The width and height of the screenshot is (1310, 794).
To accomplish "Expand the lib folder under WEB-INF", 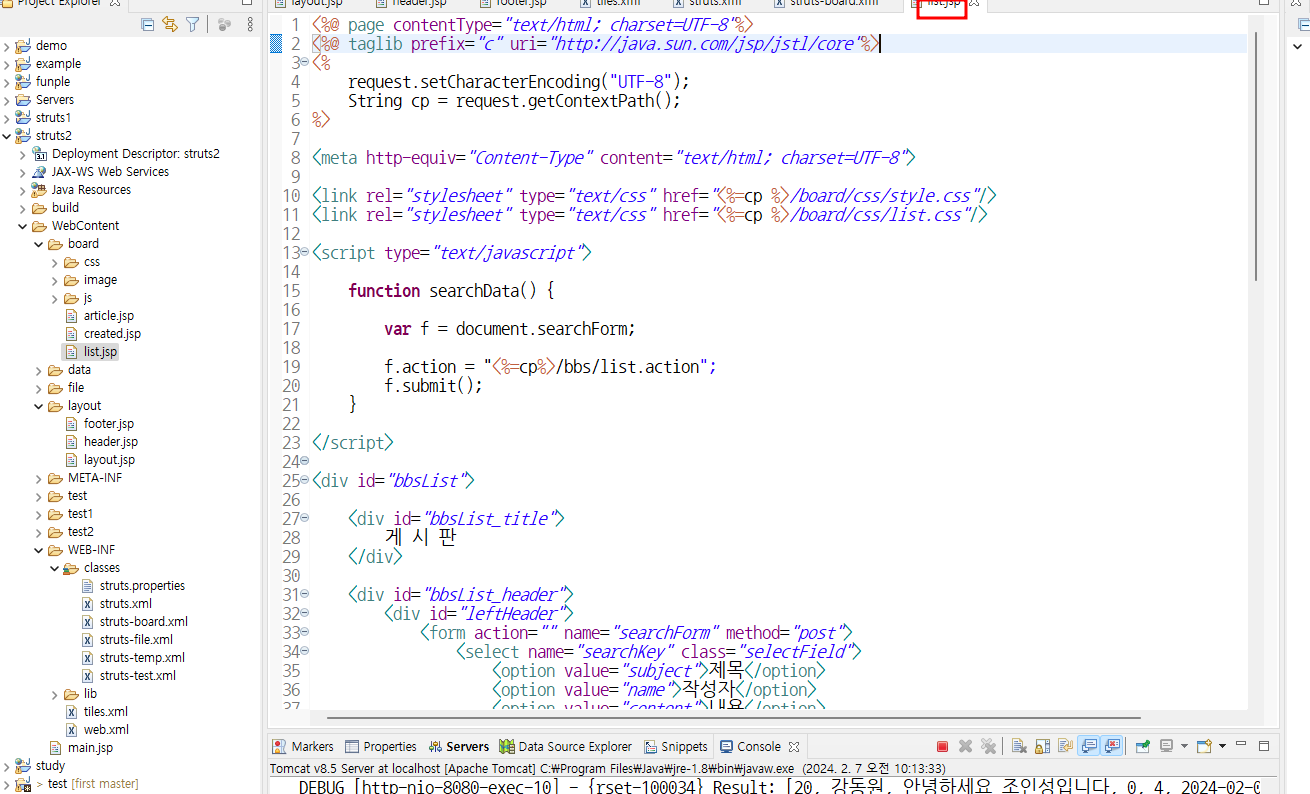I will [x=55, y=694].
